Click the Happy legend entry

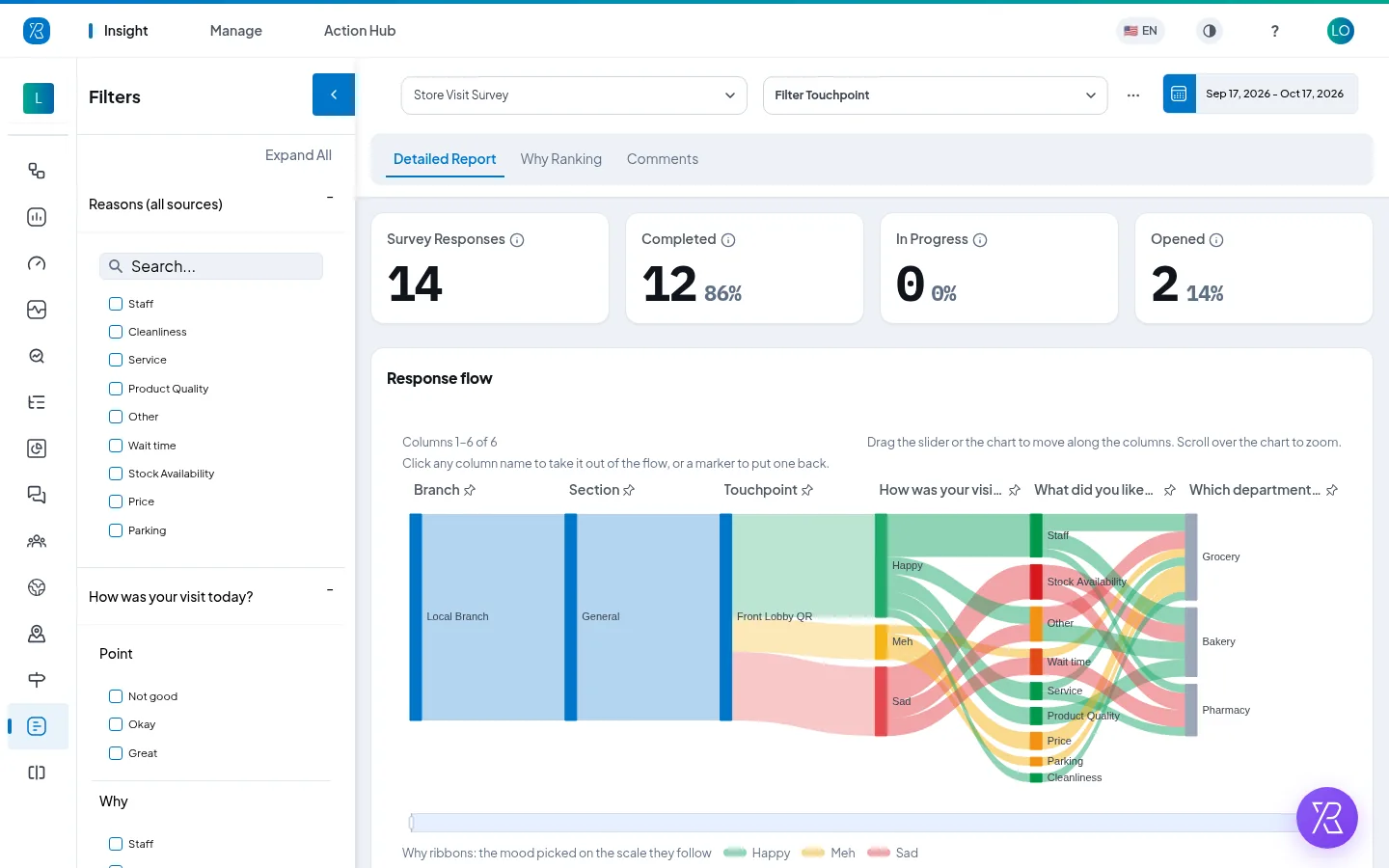(757, 853)
